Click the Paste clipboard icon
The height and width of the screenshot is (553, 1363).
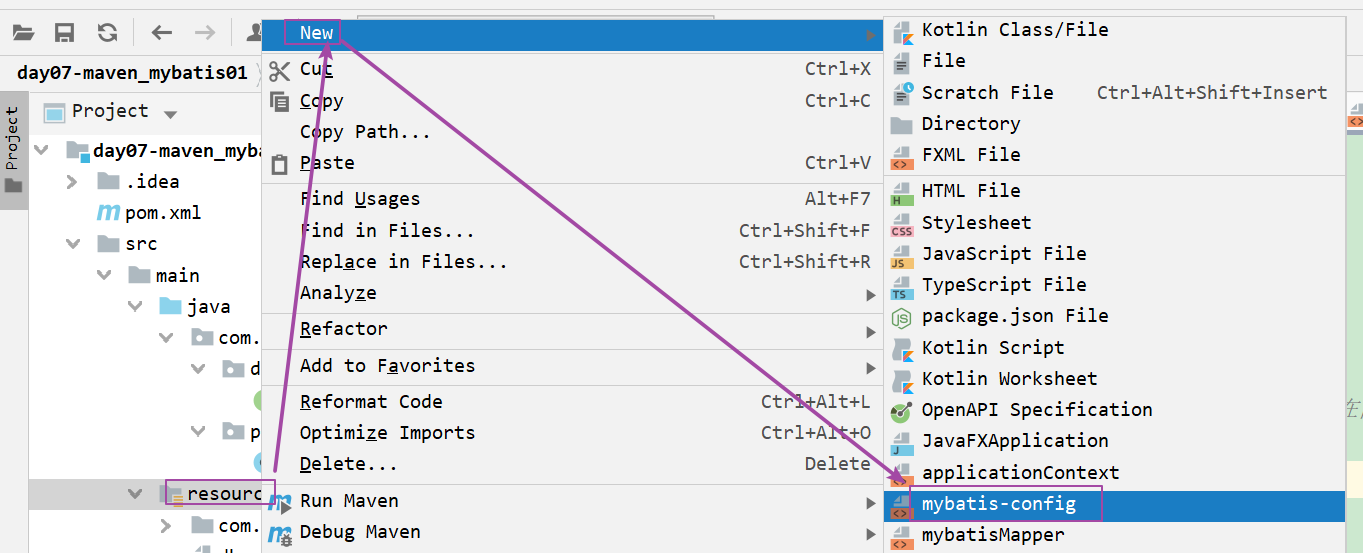280,163
